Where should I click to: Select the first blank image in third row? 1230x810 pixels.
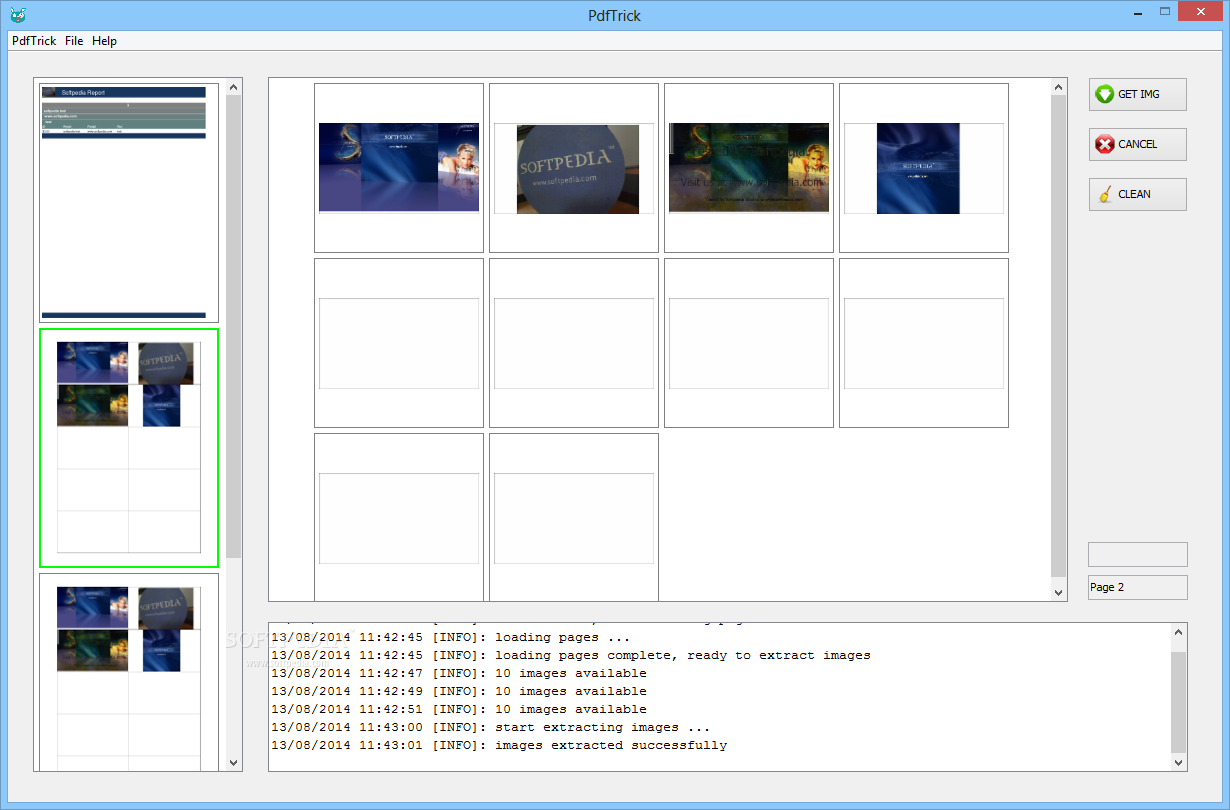[399, 517]
